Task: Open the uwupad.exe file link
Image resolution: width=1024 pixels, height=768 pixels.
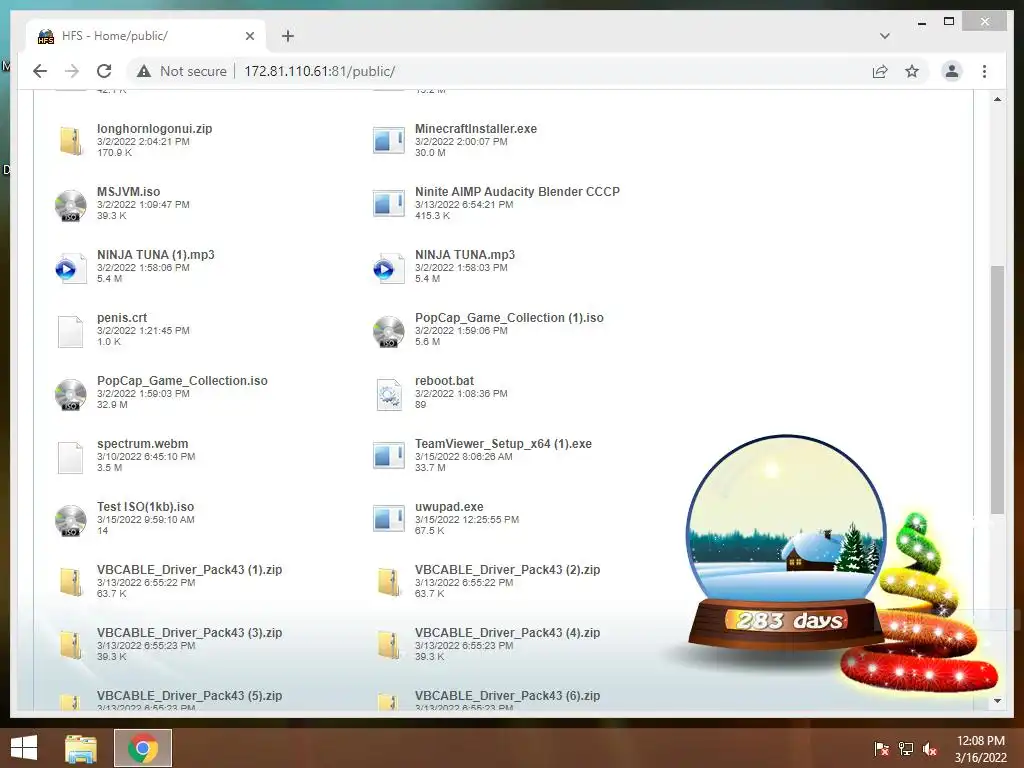Action: click(449, 506)
